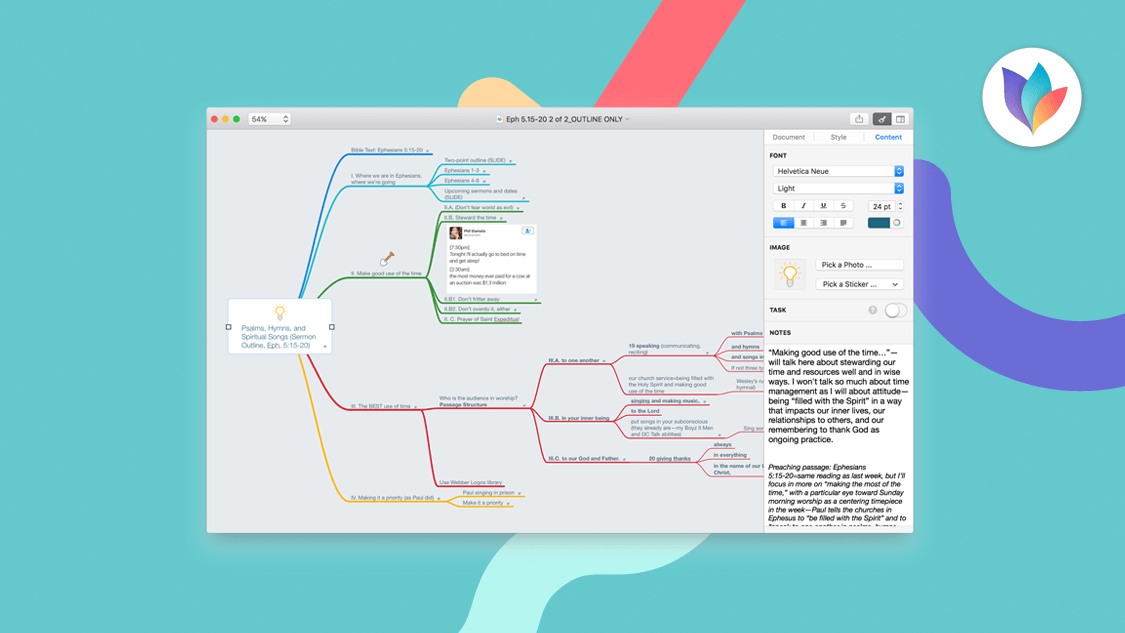Viewport: 1125px width, 633px height.
Task: Apply Strikethrough formatting to text
Action: 843,206
